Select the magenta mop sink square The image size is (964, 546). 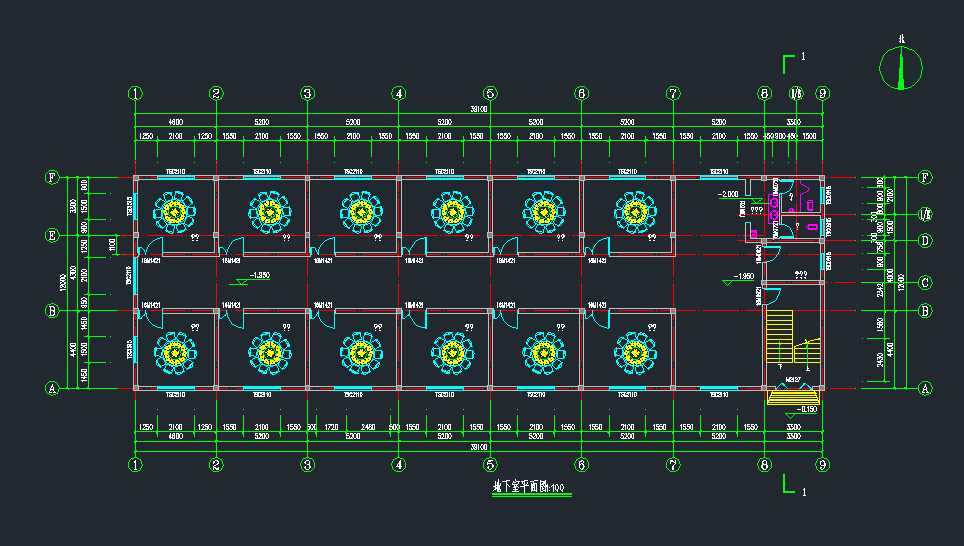754,234
